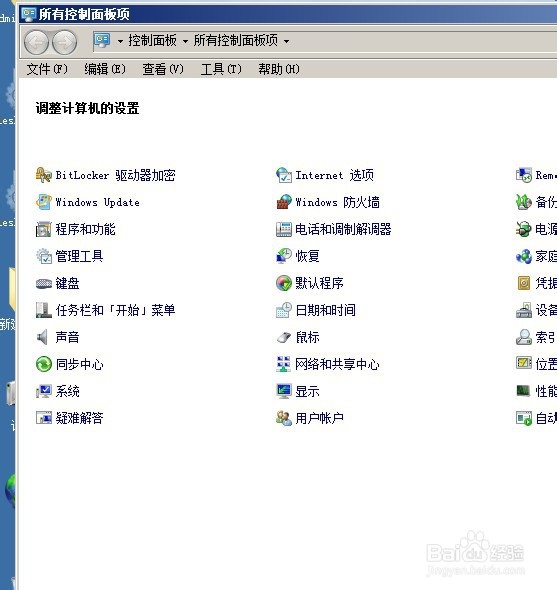This screenshot has width=557, height=590.
Task: Open the 默认程序 link text
Action: coord(319,283)
